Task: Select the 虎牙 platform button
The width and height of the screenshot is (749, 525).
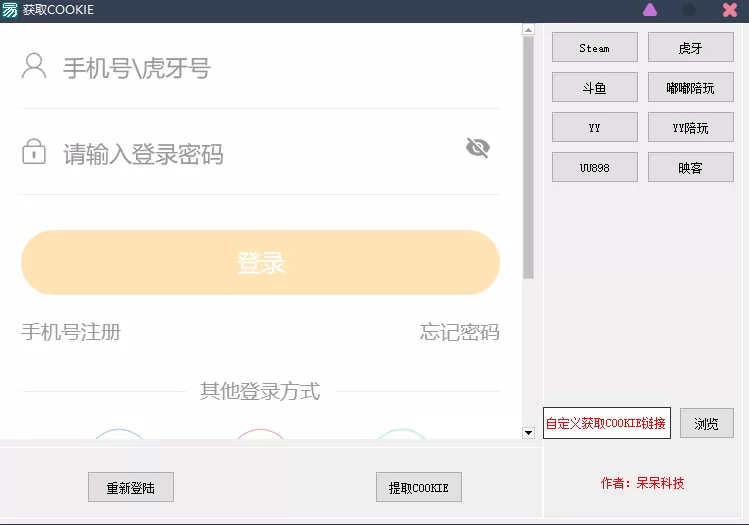Action: coord(691,47)
